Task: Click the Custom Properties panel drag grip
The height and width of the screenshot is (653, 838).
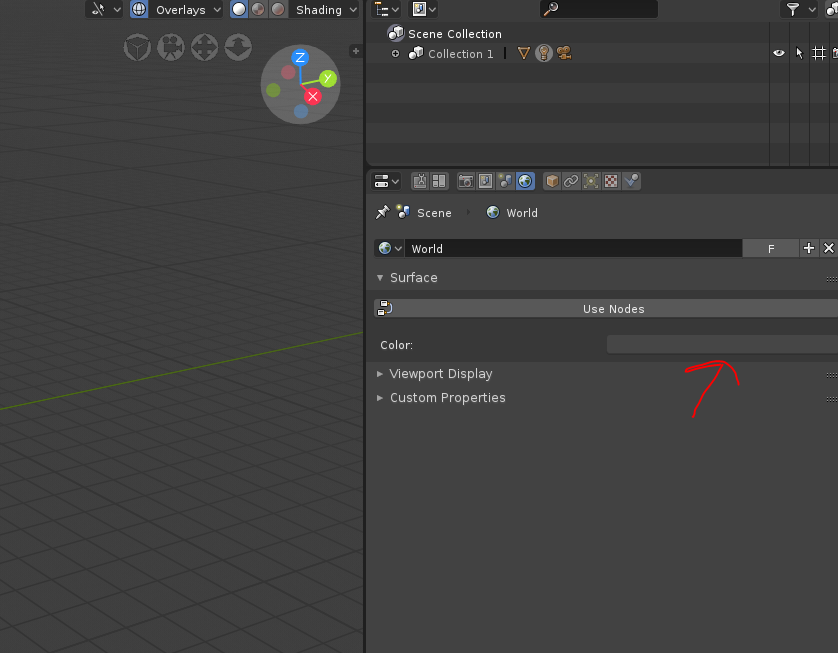Action: tap(832, 399)
